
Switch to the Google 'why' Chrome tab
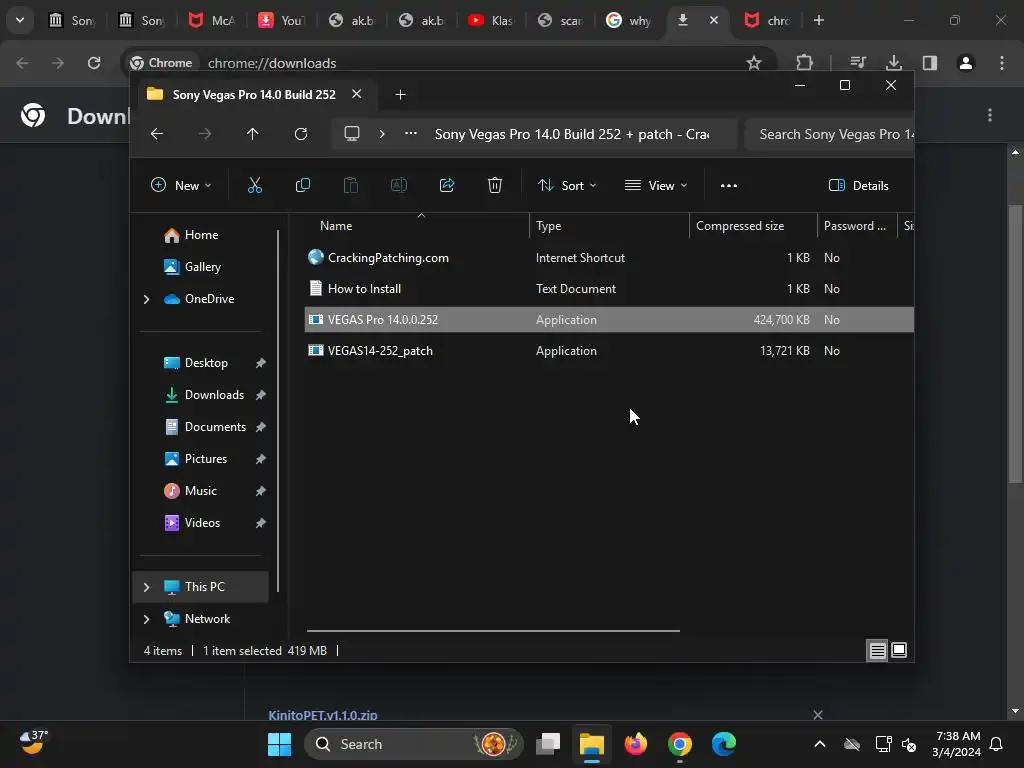point(630,21)
